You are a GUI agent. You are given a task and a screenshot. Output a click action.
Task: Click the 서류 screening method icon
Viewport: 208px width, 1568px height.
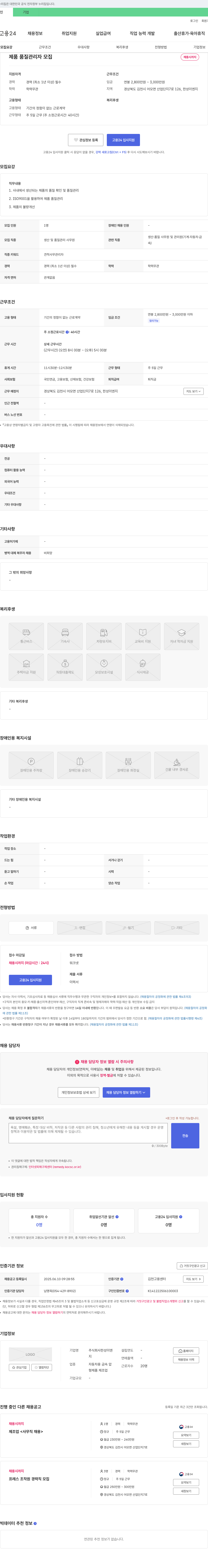click(31, 928)
